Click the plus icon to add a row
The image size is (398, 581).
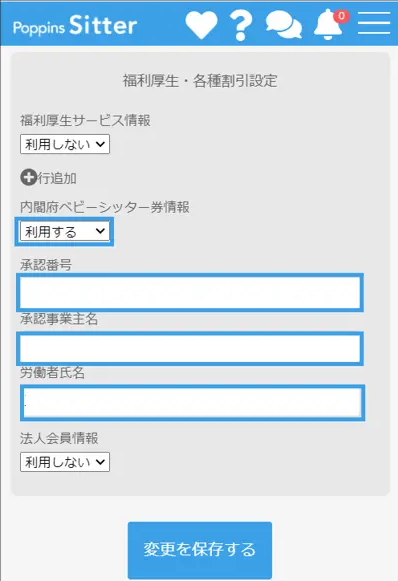28,177
